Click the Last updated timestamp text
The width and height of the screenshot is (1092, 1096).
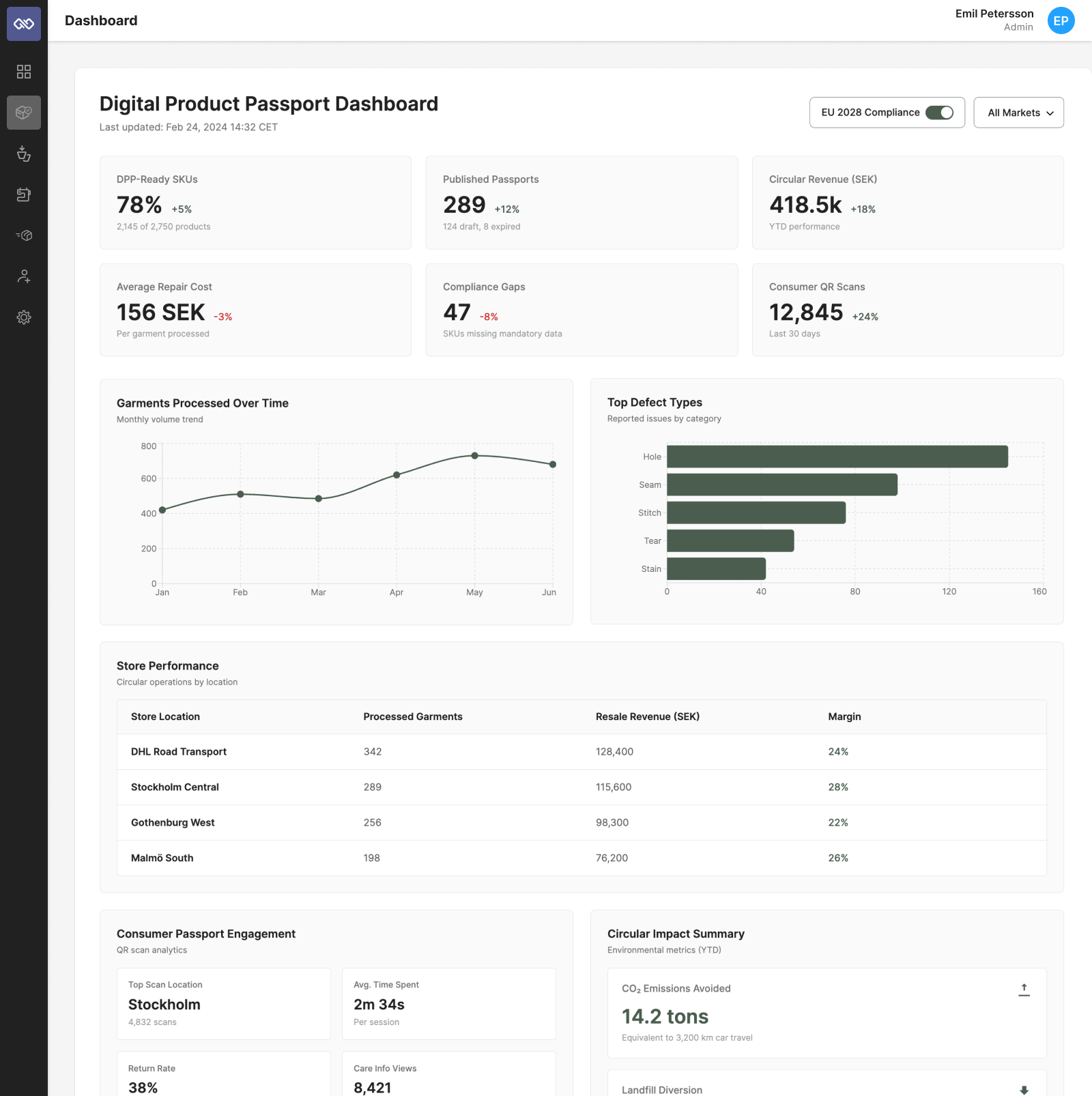[188, 127]
